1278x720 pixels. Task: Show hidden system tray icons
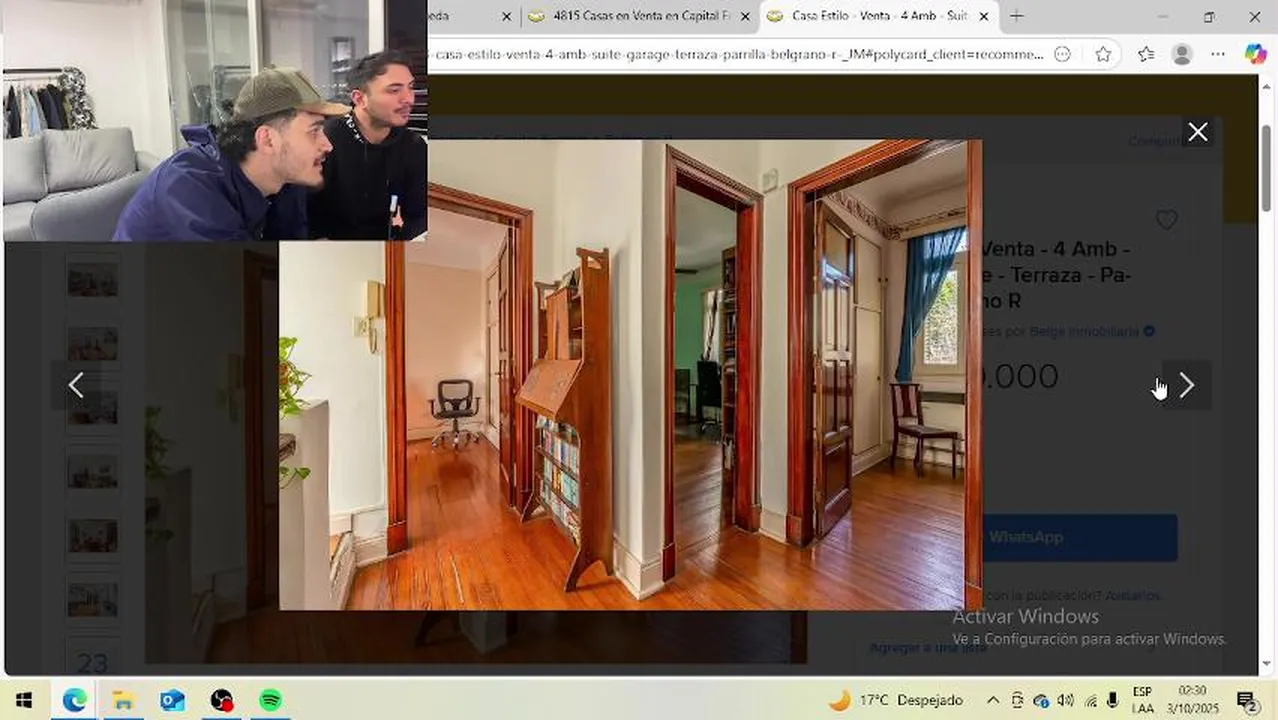993,700
